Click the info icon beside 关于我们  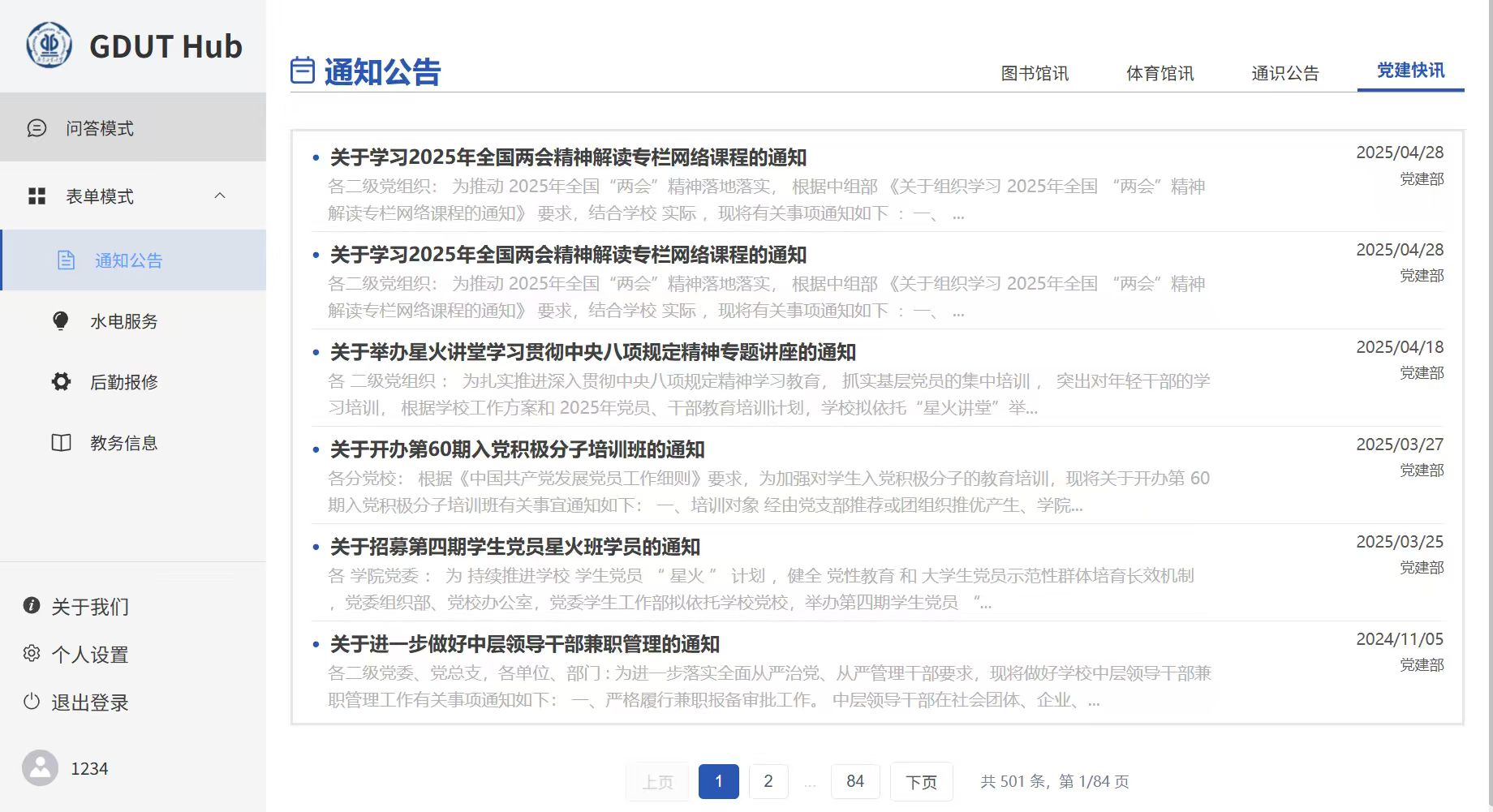coord(32,606)
